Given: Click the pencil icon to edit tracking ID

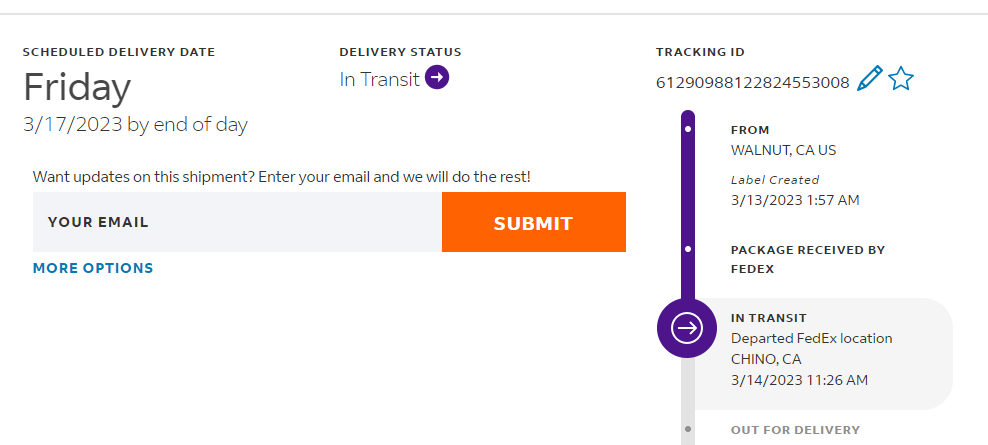Looking at the screenshot, I should [870, 79].
